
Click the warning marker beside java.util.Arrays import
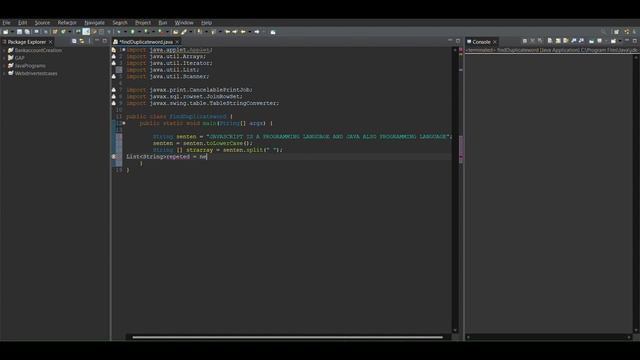114,57
